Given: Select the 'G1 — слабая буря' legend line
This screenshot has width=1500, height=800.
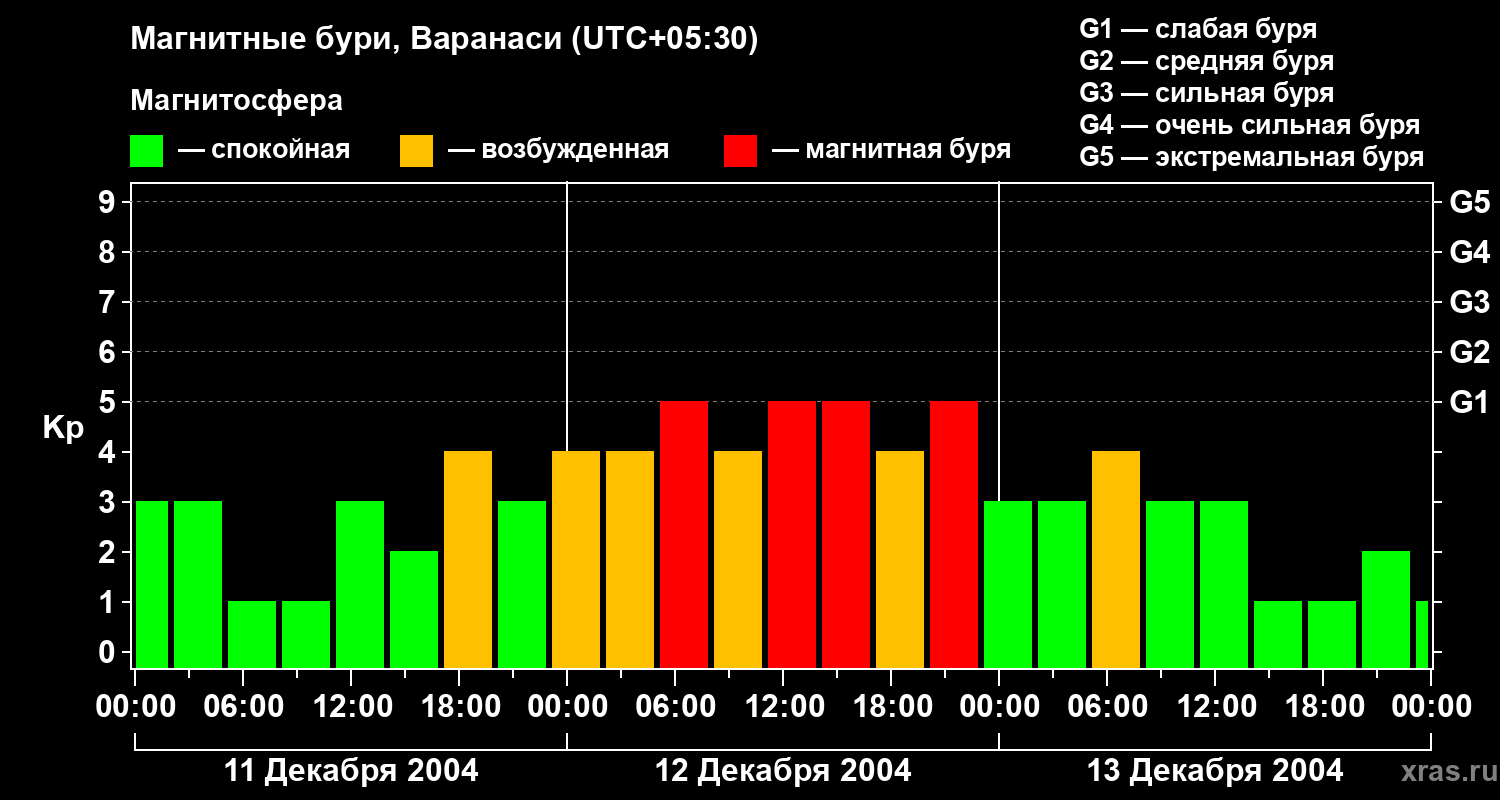Looking at the screenshot, I should [1198, 28].
